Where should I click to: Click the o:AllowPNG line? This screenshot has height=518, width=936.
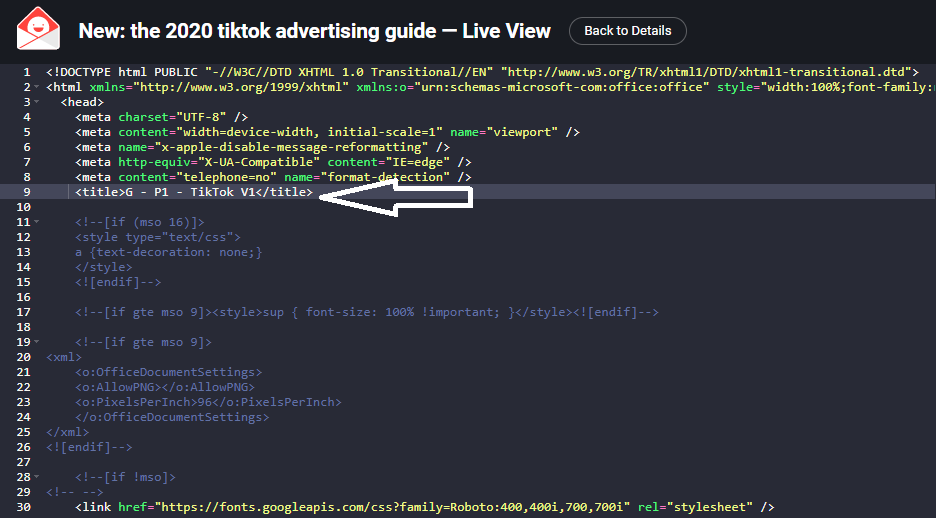coord(165,387)
